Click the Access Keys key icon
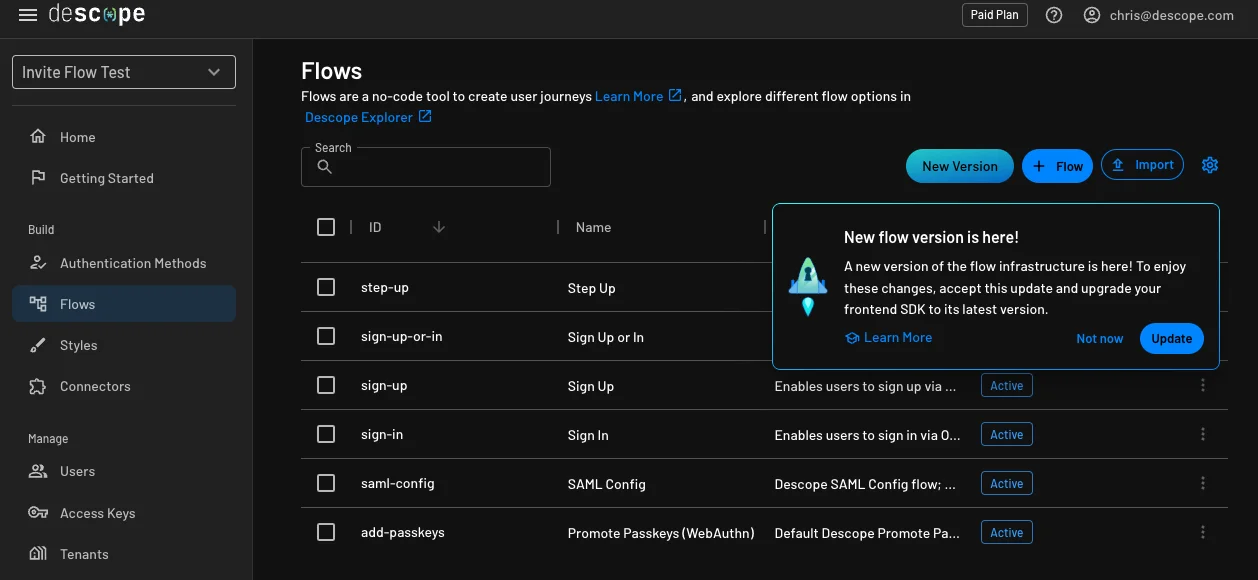 38,513
